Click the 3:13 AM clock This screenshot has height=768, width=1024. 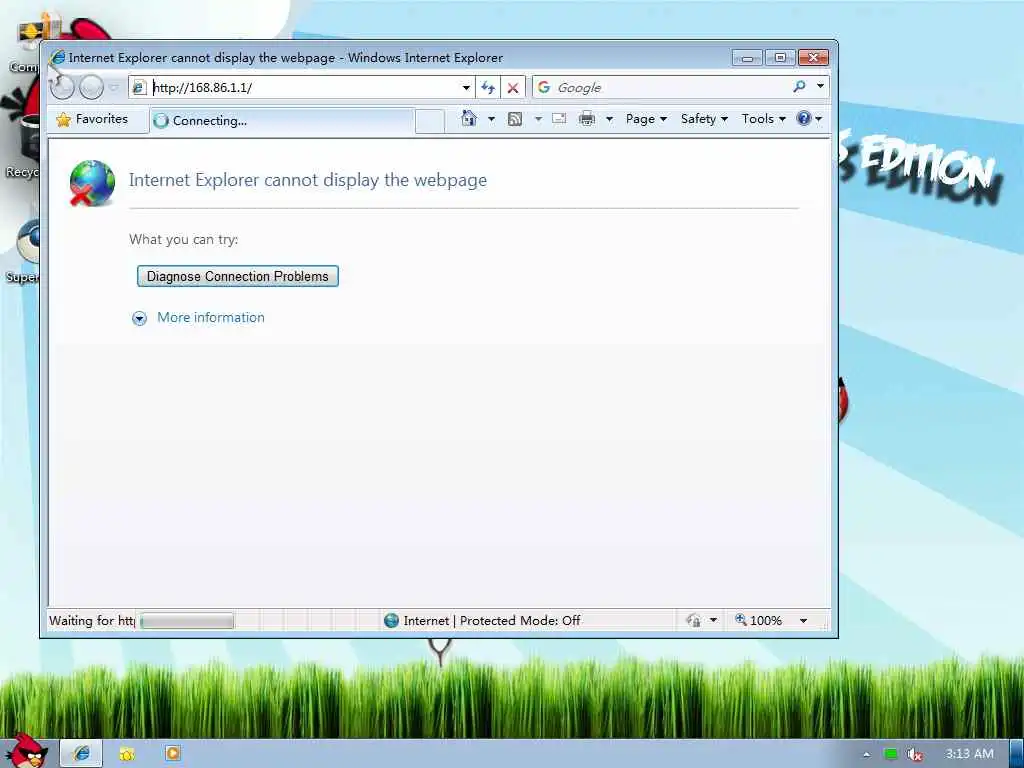point(970,754)
